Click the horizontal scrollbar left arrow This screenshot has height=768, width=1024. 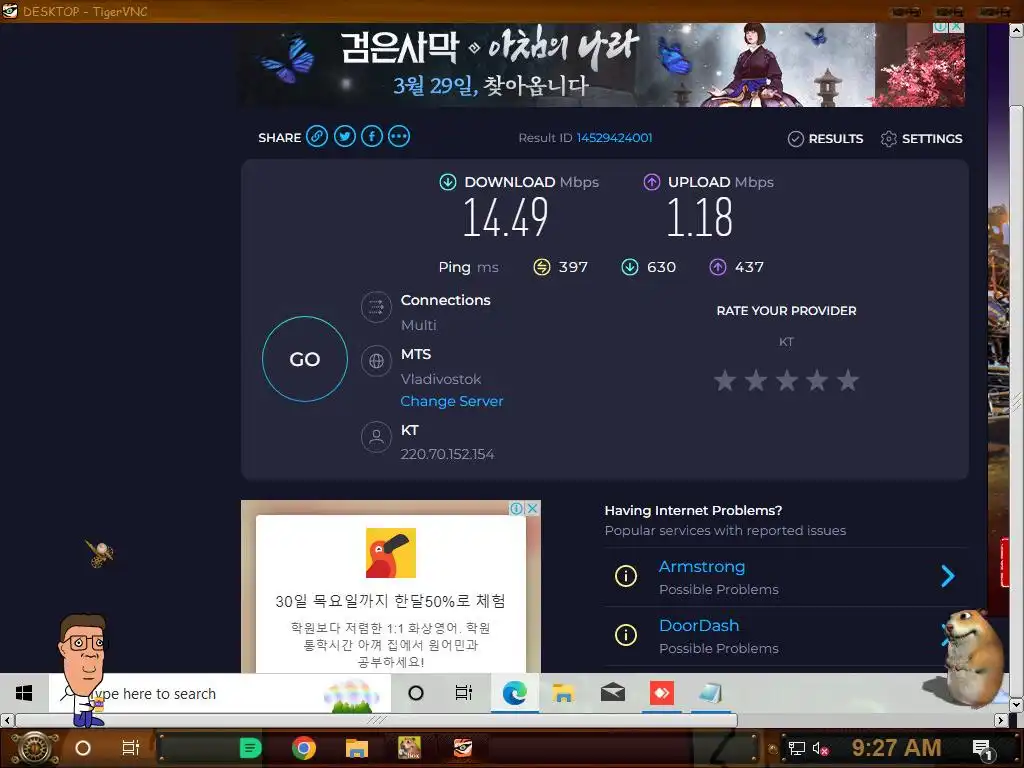(7, 720)
